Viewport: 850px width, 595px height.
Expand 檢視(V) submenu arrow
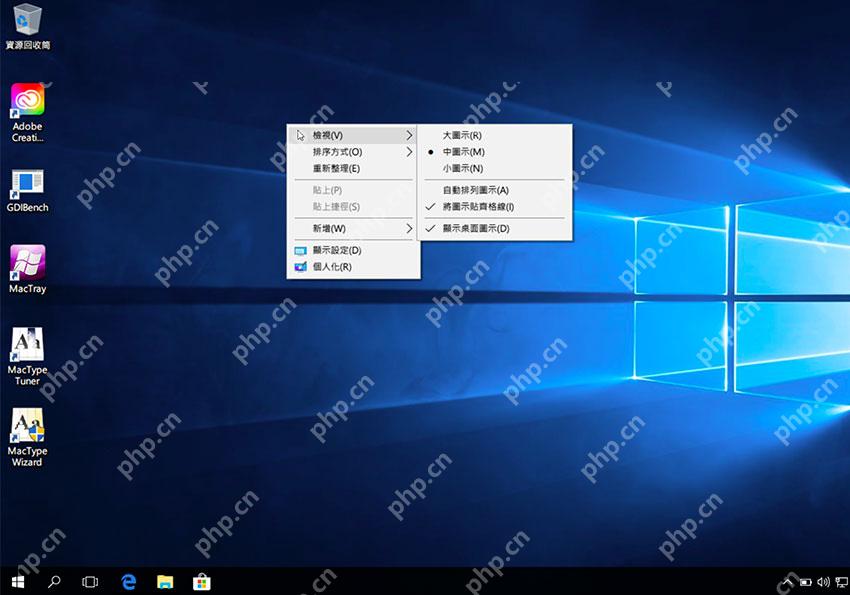coord(409,135)
